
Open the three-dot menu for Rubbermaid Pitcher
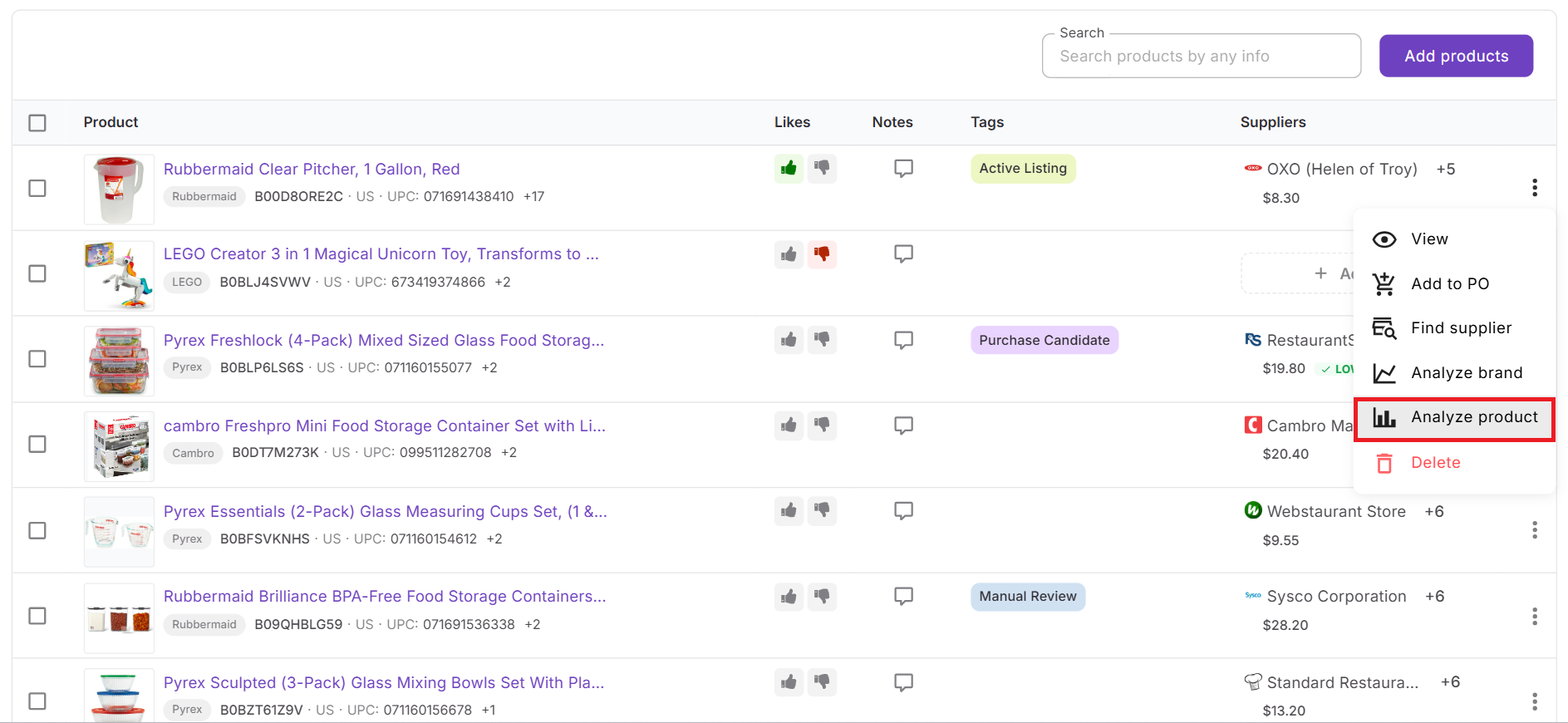tap(1534, 188)
